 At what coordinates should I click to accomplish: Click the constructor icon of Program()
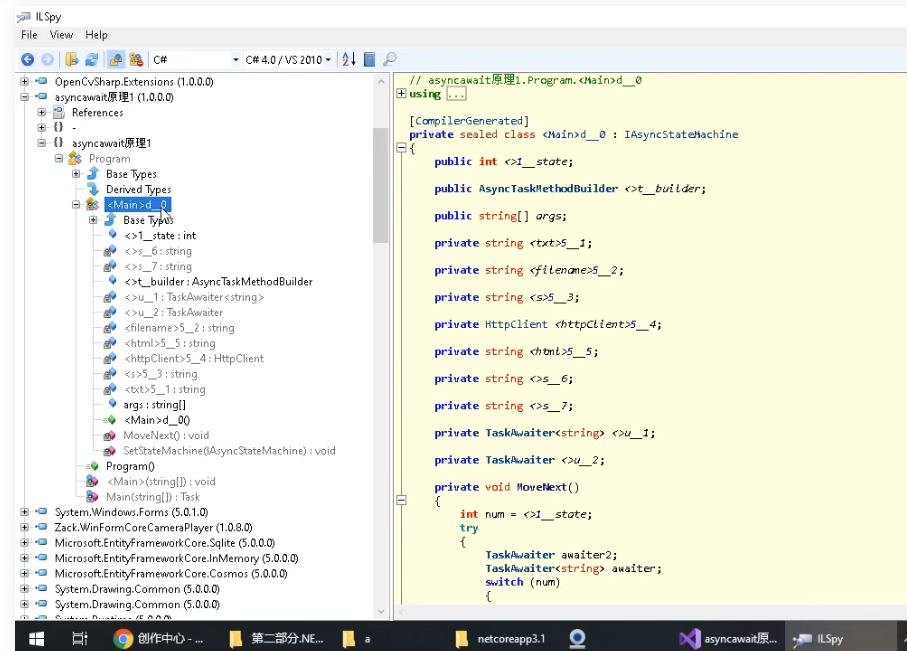click(93, 466)
